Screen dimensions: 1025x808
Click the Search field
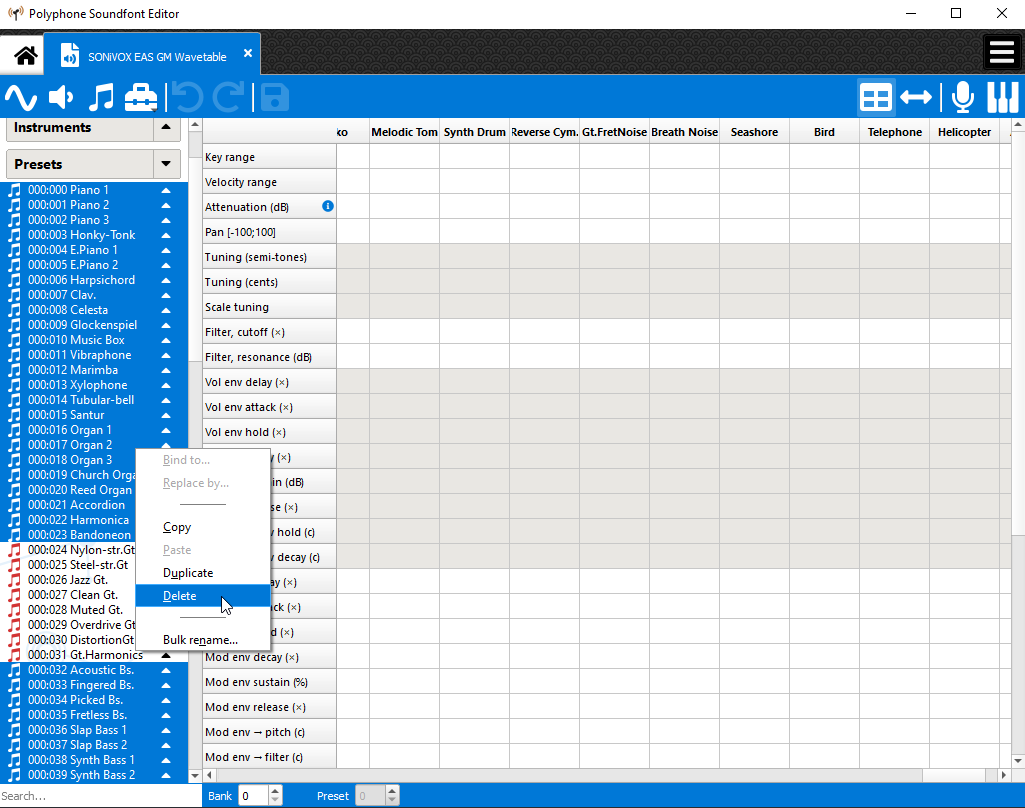[90, 796]
